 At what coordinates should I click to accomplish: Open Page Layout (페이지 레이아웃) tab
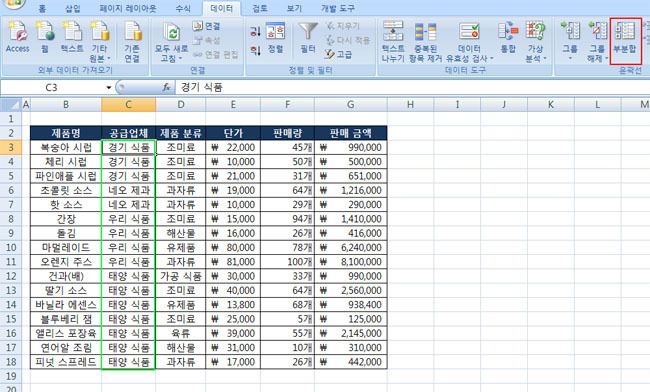(128, 8)
